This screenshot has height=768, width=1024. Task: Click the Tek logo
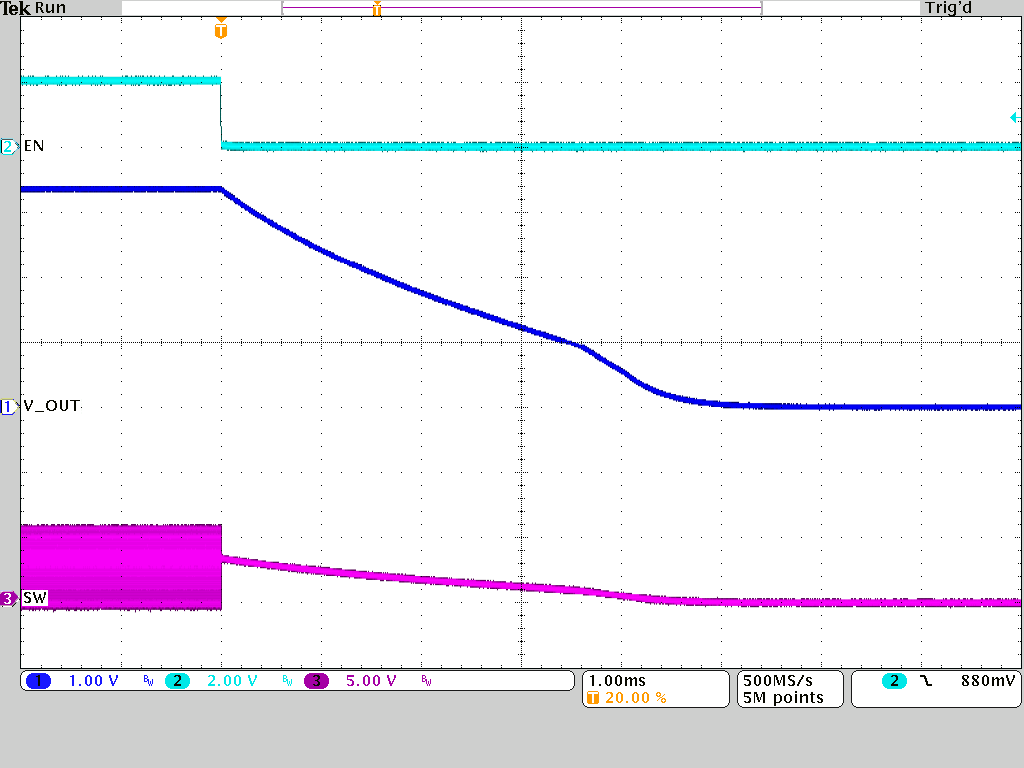[x=16, y=8]
